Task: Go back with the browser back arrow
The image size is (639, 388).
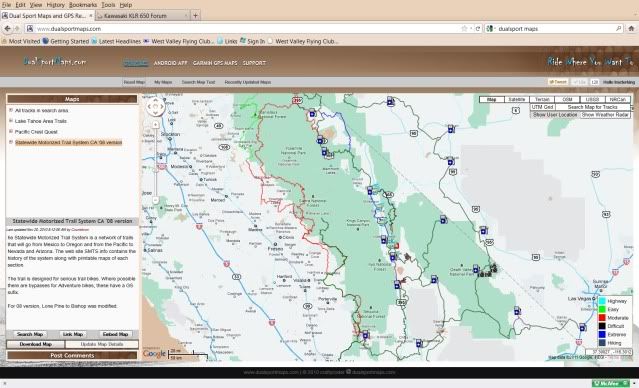Action: tap(7, 29)
